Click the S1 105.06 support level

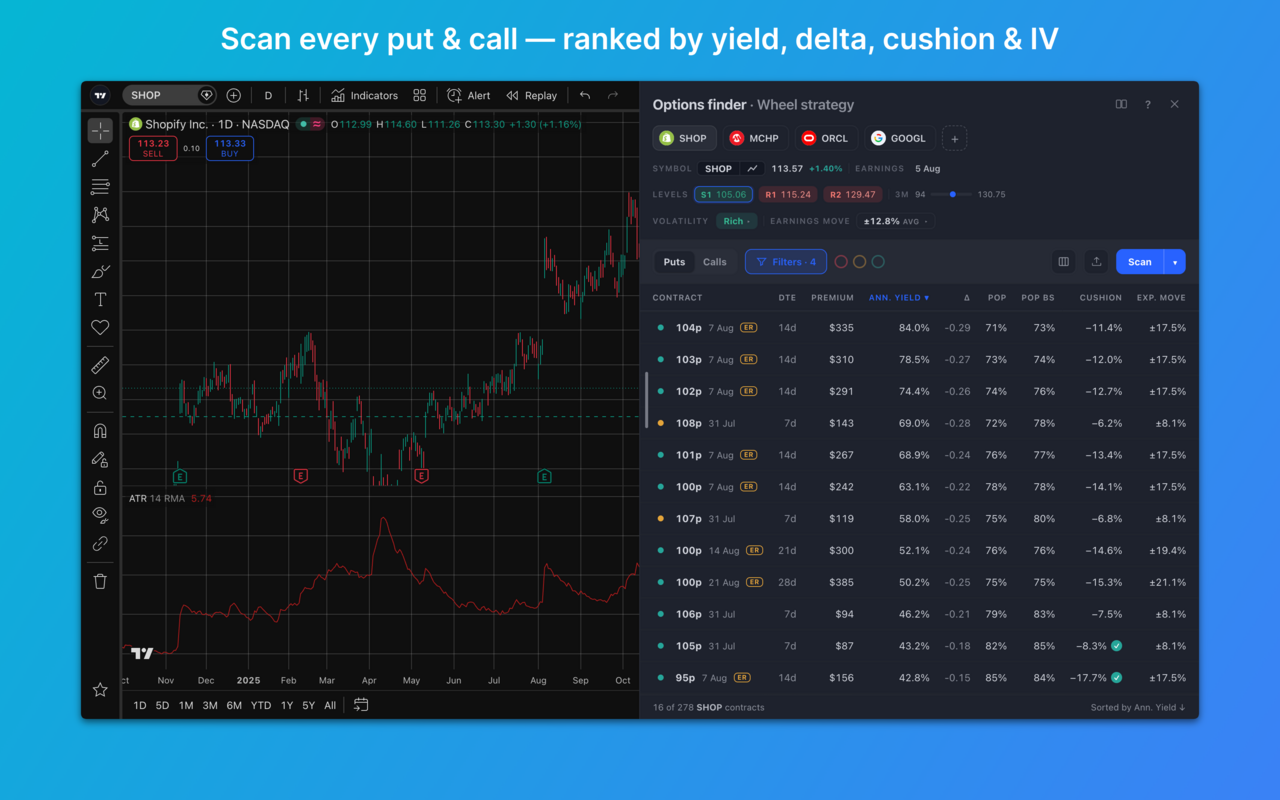coord(724,195)
